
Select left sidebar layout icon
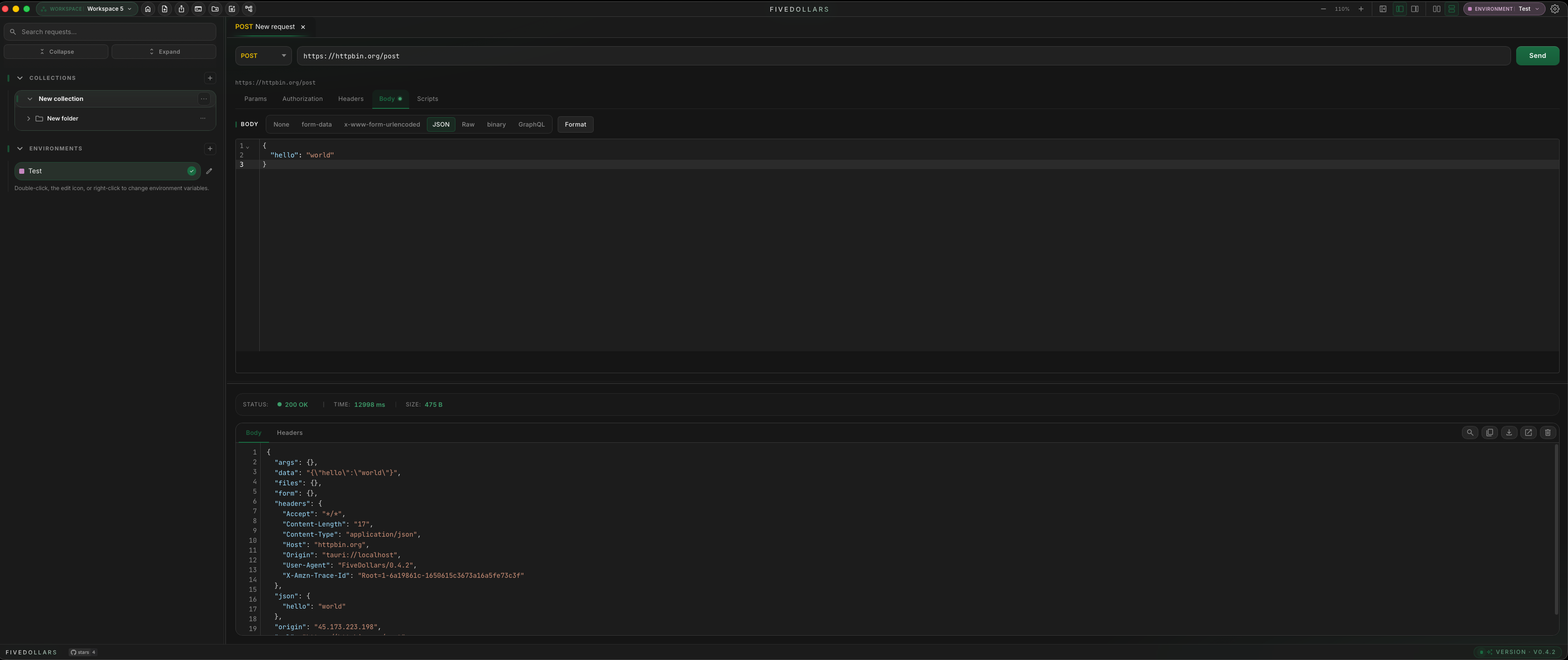pyautogui.click(x=1399, y=9)
